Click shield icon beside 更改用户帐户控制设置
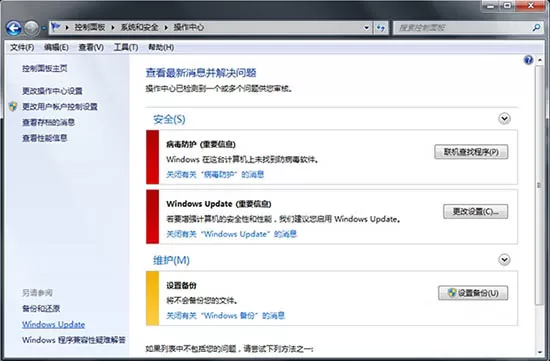This screenshot has width=550, height=361. [13, 107]
